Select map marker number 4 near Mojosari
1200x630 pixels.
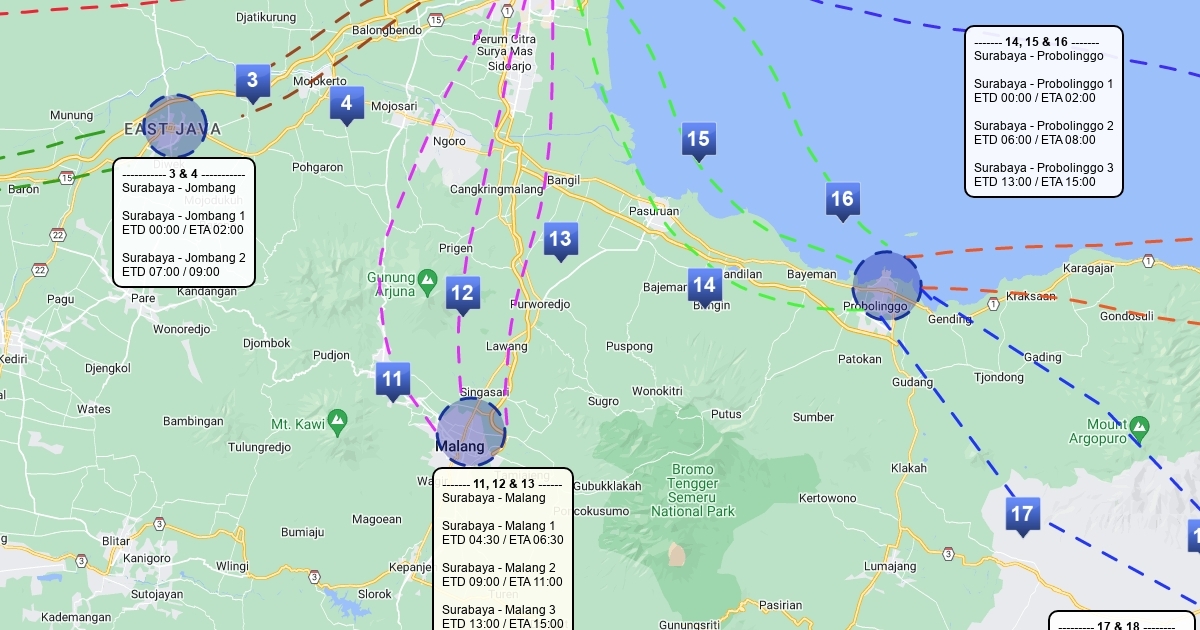coord(346,103)
